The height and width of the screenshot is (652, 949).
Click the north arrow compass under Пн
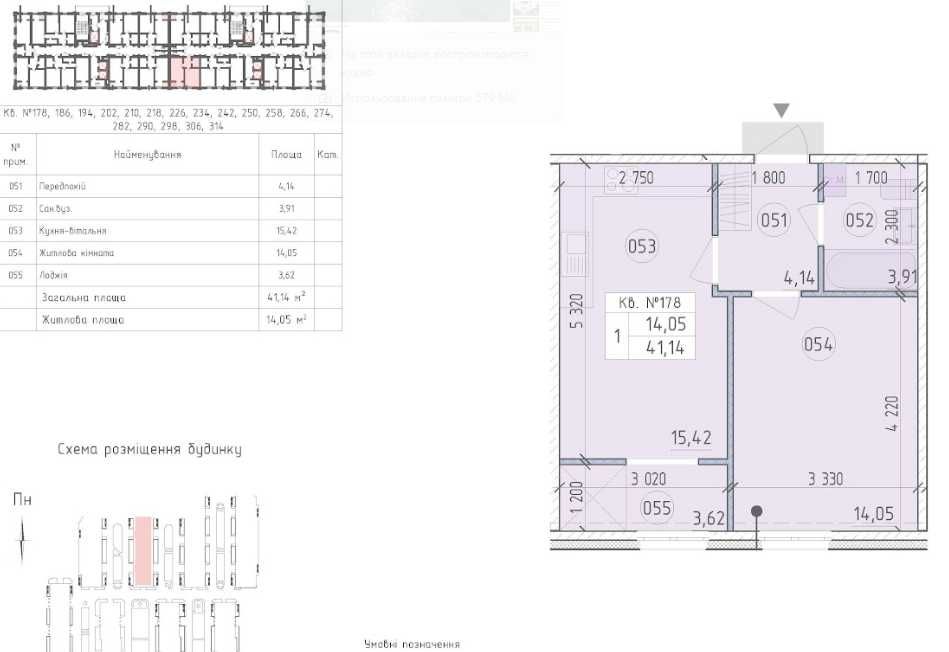[x=22, y=541]
